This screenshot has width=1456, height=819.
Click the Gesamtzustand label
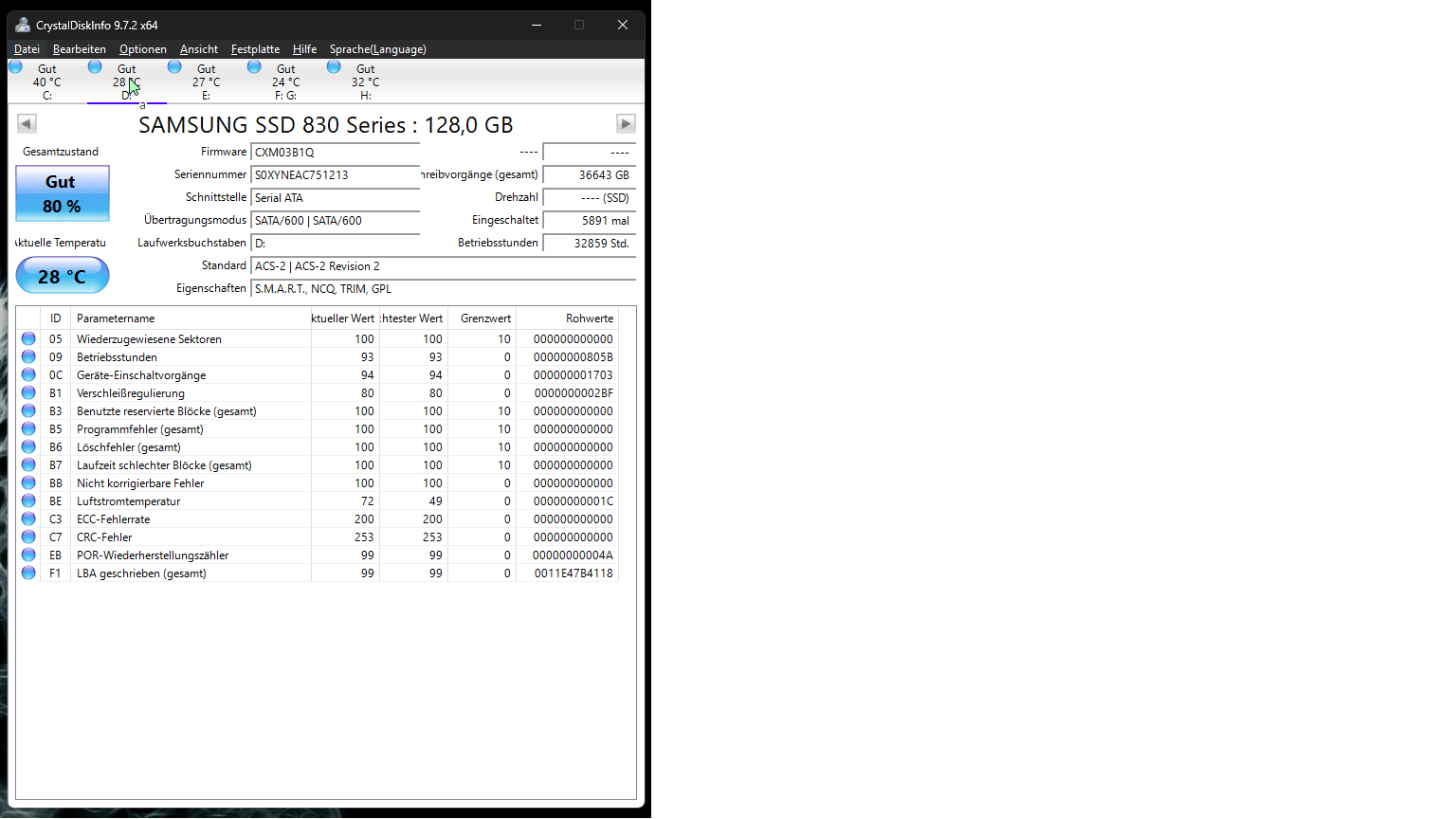pos(61,152)
